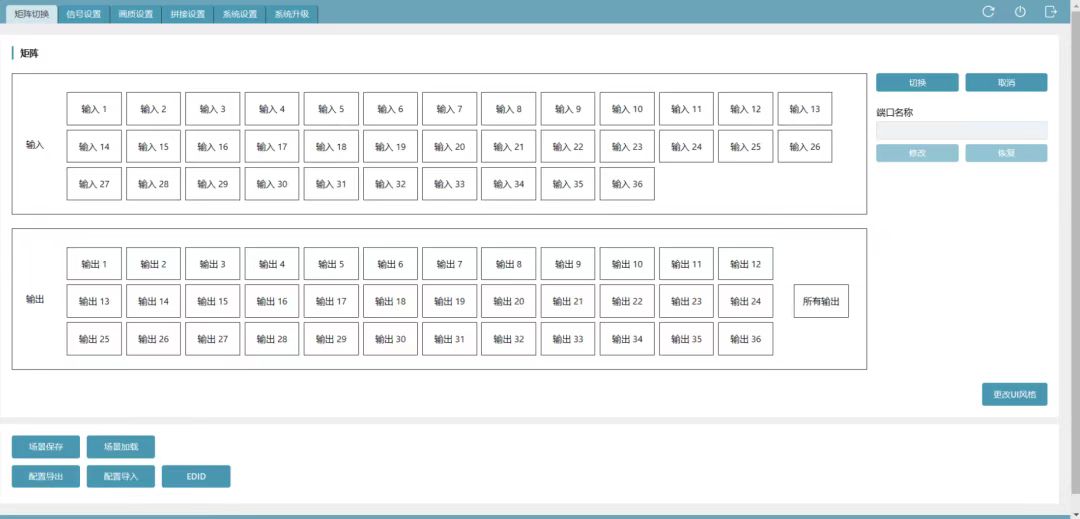Click the logout icon at top right

click(1051, 12)
